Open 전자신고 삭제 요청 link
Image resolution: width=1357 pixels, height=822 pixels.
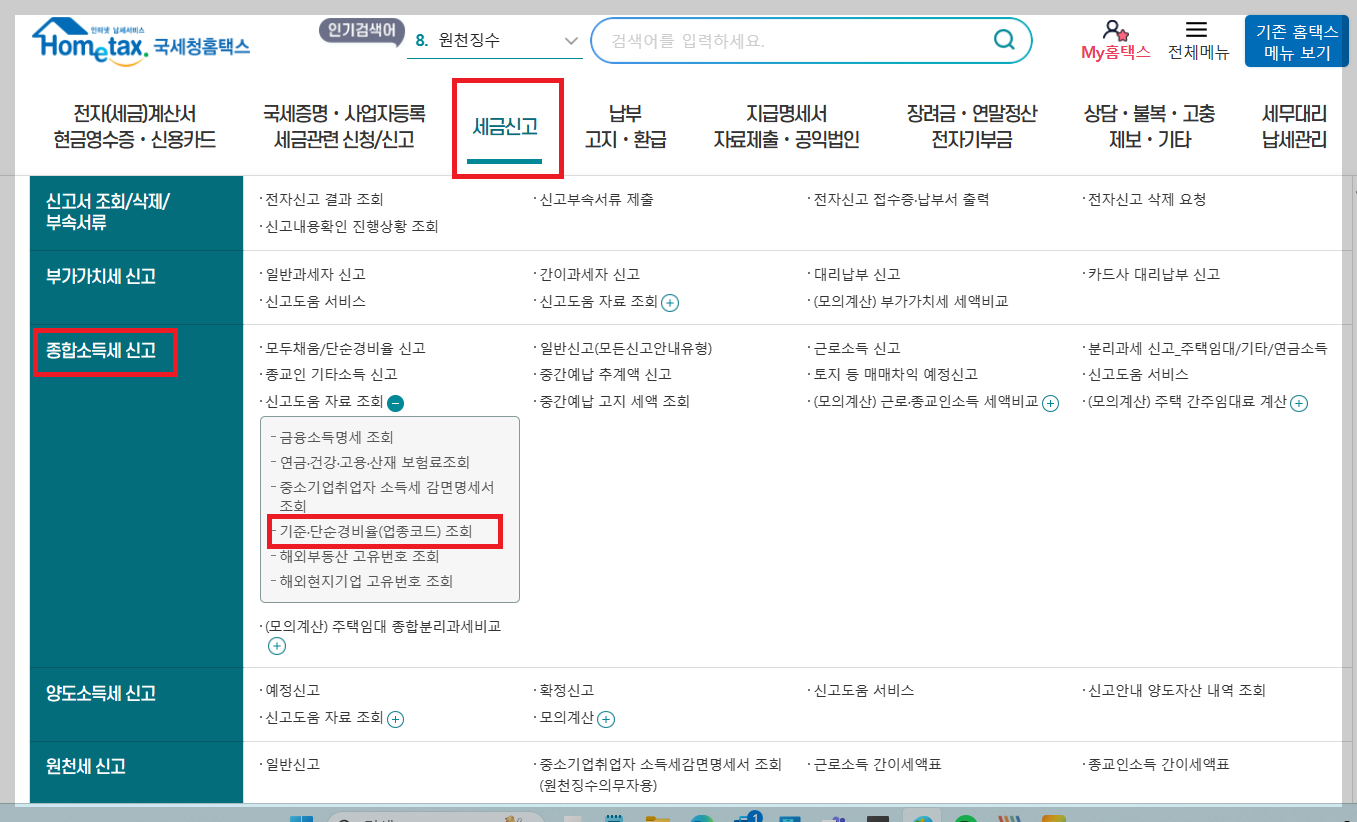(1147, 200)
